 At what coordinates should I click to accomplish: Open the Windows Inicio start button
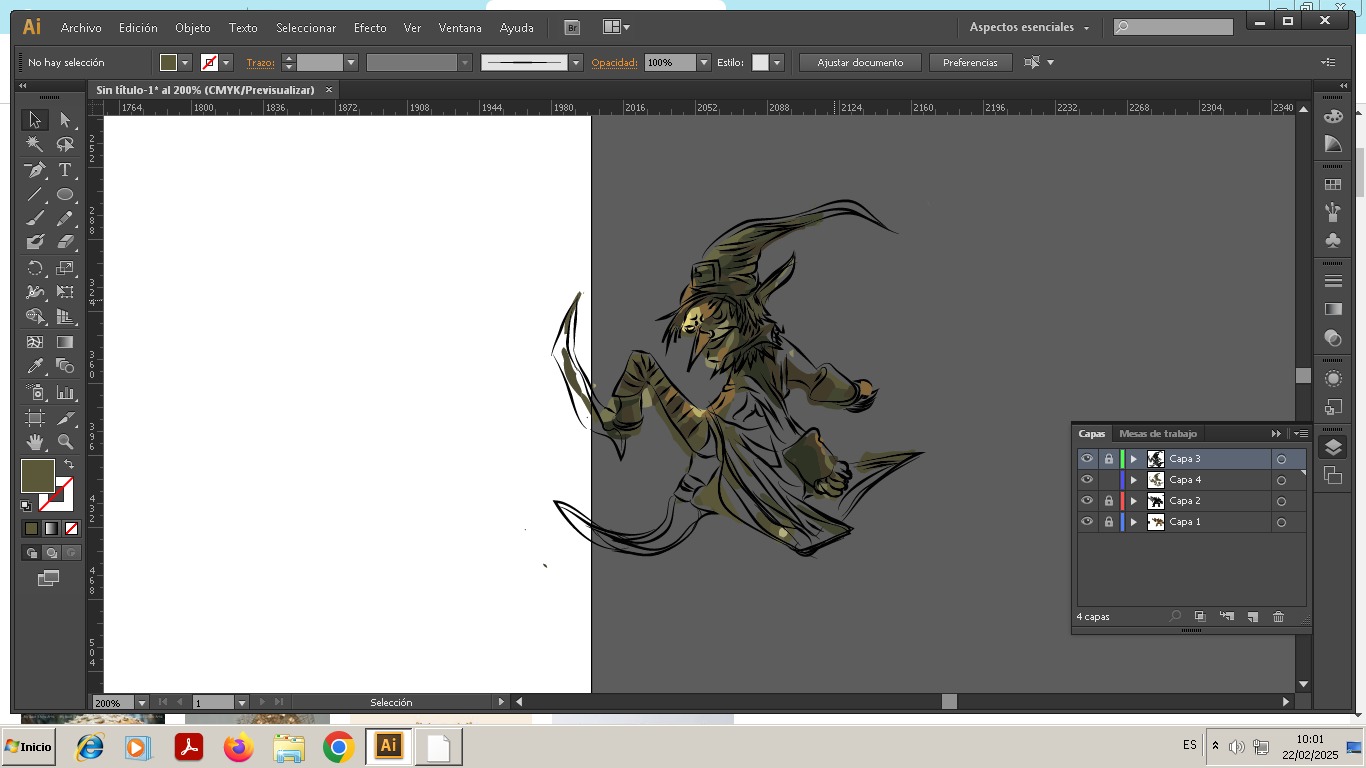28,747
